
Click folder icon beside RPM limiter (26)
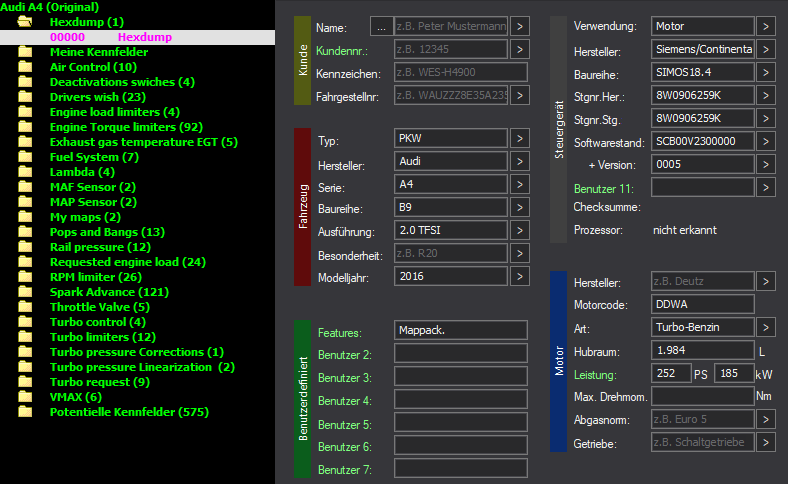(25, 276)
